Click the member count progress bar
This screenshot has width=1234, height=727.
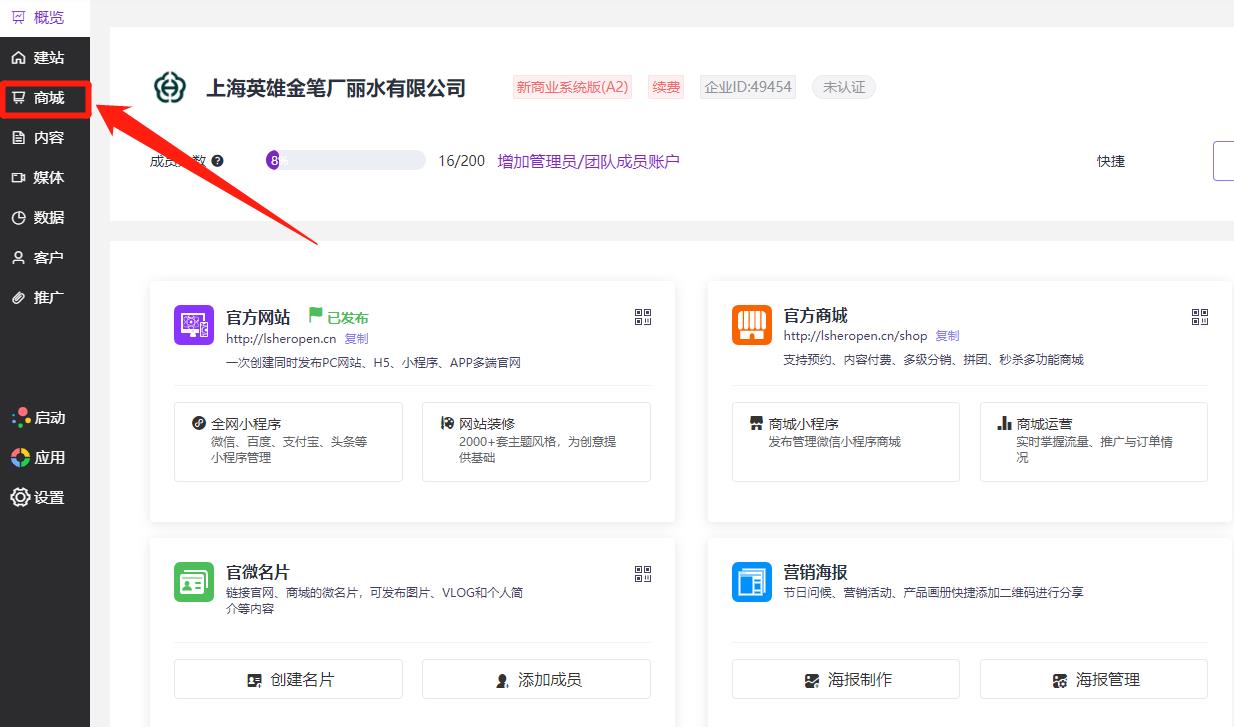click(345, 159)
